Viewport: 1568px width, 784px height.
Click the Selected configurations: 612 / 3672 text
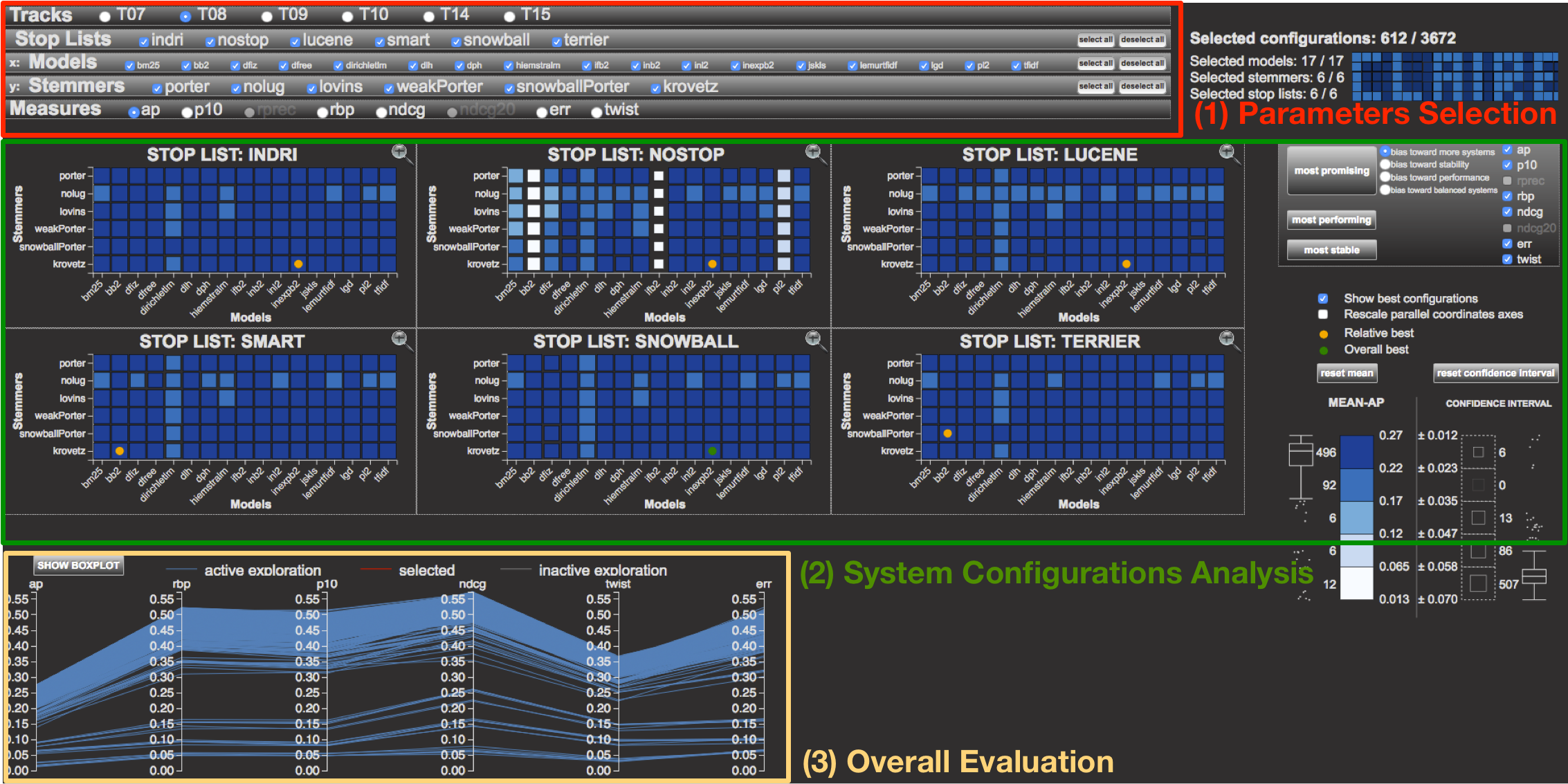point(1322,39)
